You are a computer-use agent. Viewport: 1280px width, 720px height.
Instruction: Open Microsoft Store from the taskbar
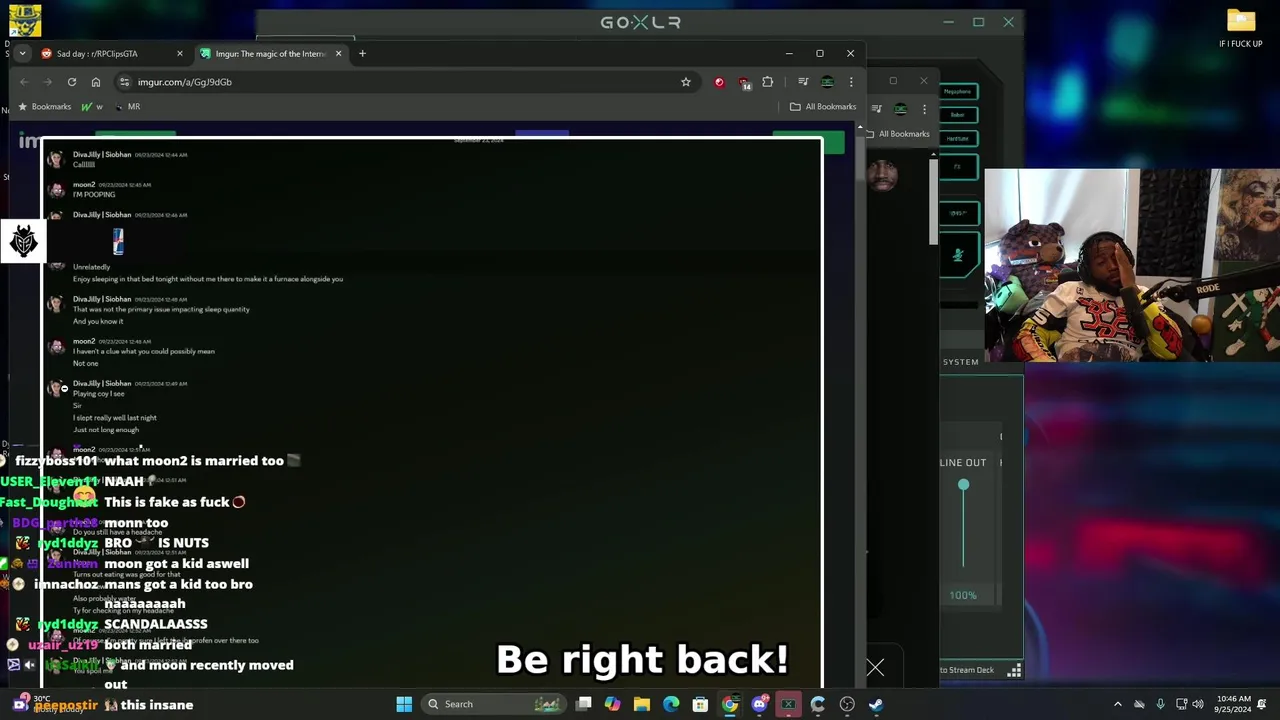(700, 704)
